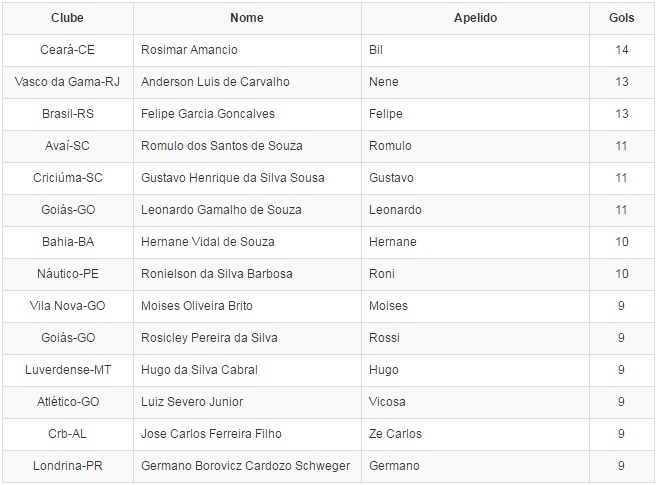Image resolution: width=657 pixels, height=485 pixels.
Task: Click the nickname Hernane
Action: pos(392,242)
